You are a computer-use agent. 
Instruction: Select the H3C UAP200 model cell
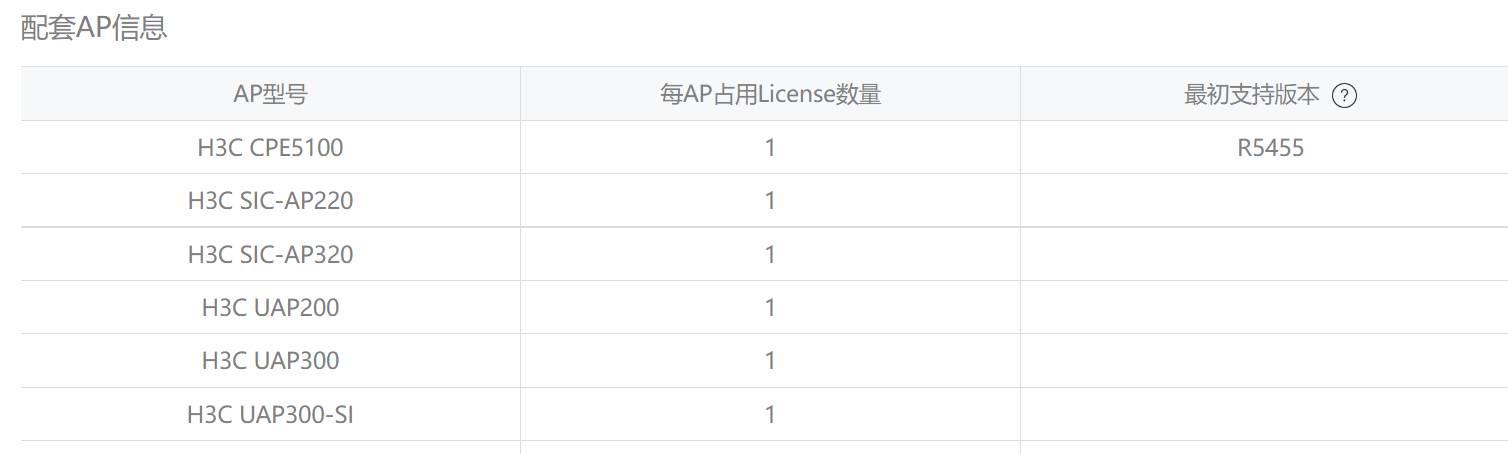[270, 307]
